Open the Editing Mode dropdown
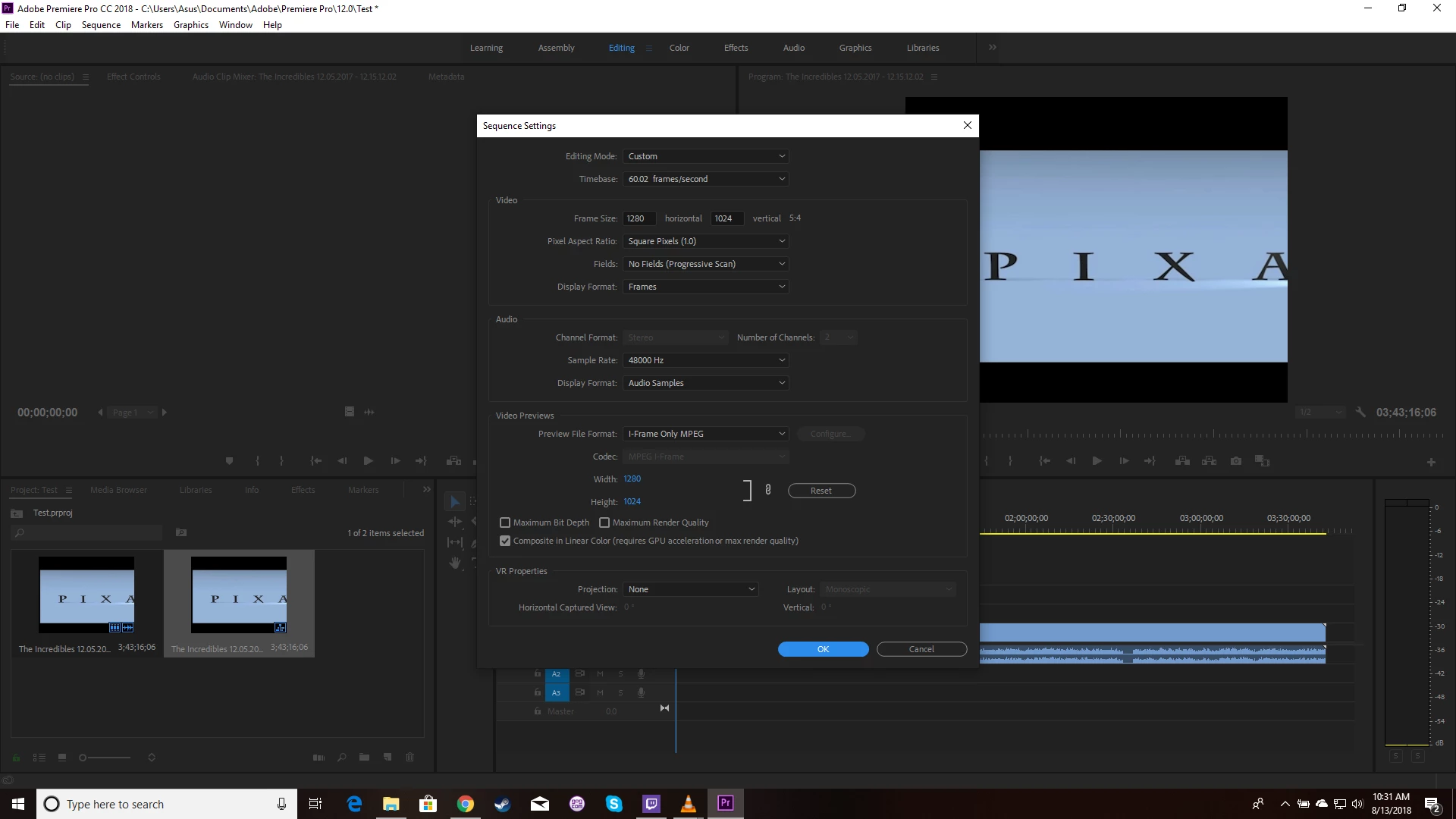Viewport: 1456px width, 819px height. (x=705, y=156)
